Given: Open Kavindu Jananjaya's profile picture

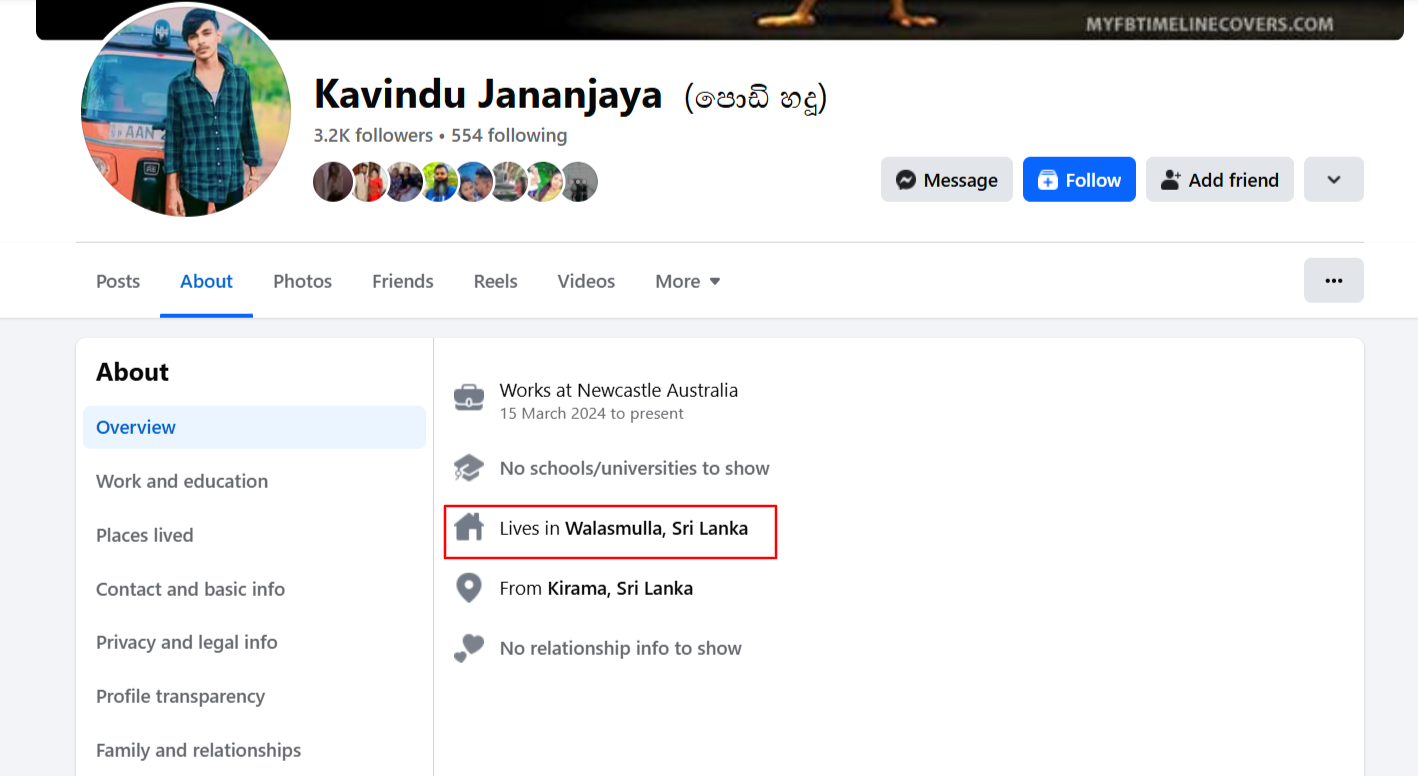Looking at the screenshot, I should [x=186, y=112].
